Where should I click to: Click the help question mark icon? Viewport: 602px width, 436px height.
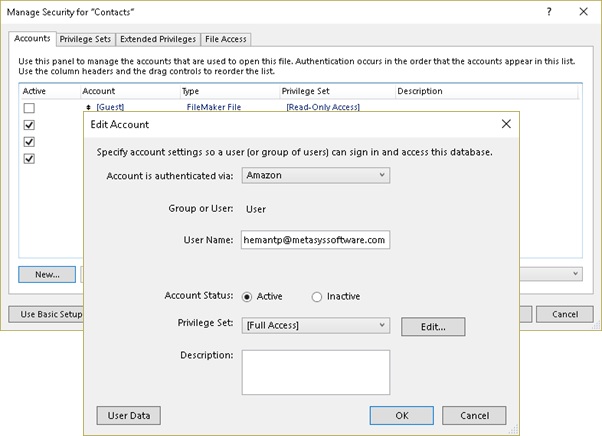click(549, 11)
